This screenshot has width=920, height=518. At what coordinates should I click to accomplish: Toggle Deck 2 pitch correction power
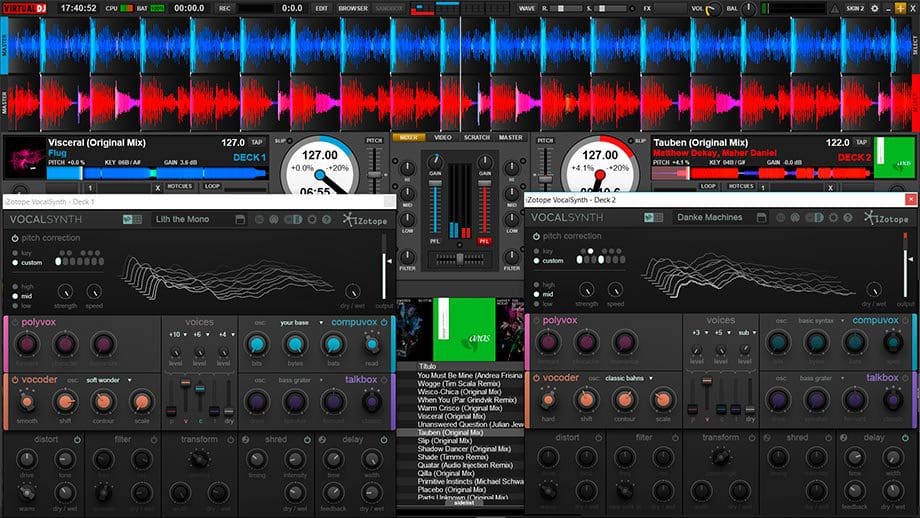click(536, 236)
